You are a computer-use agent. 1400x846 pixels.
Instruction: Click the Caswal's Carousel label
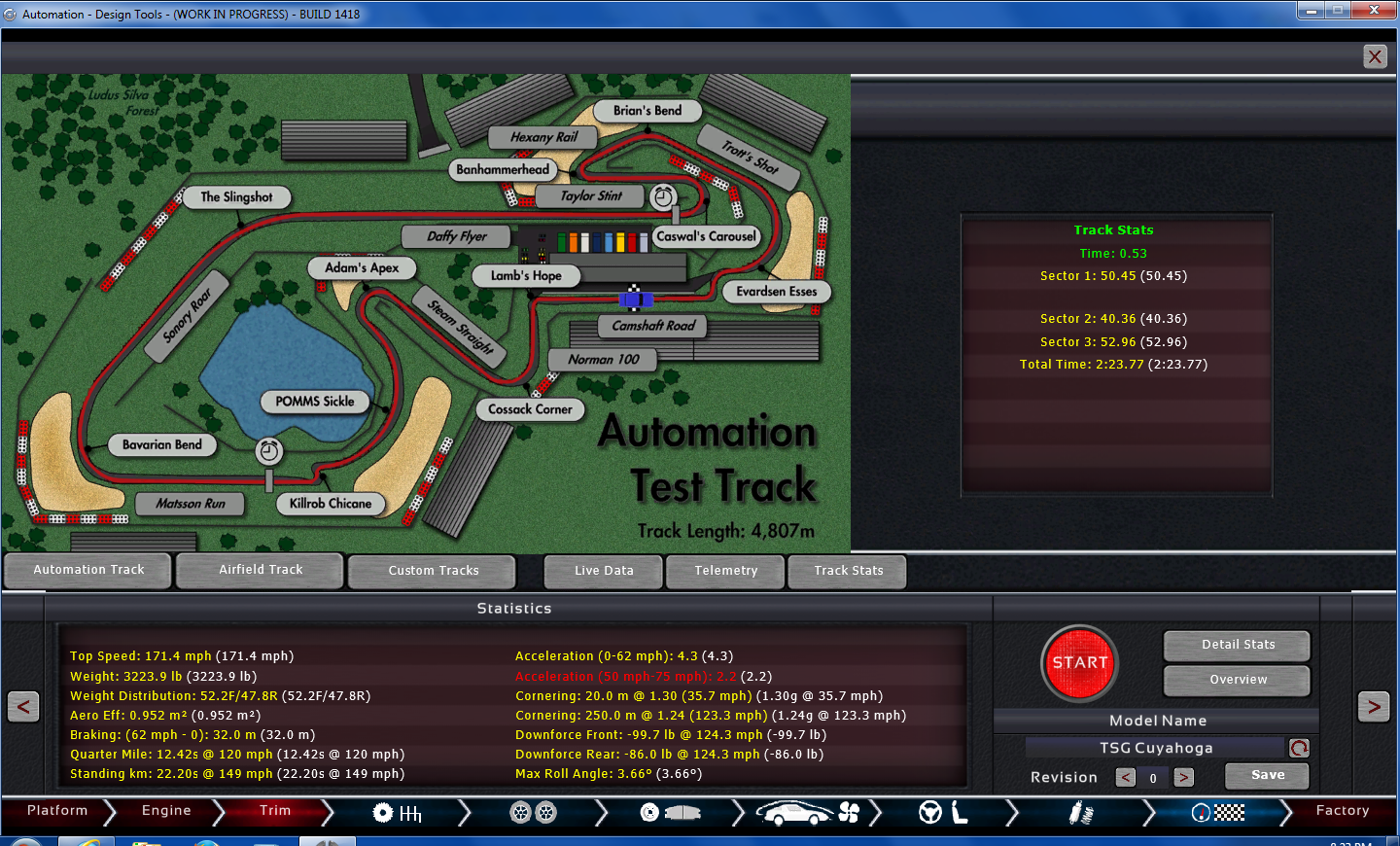[x=706, y=236]
